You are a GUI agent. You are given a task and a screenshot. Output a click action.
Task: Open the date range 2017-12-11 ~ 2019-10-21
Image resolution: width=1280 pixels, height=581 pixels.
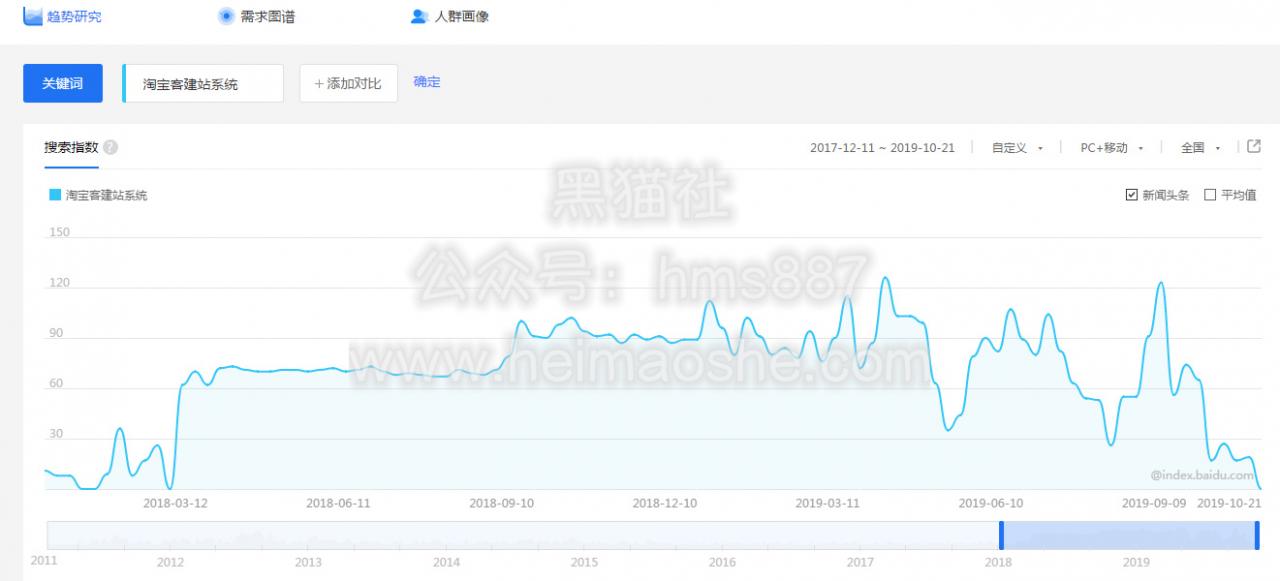[x=882, y=148]
